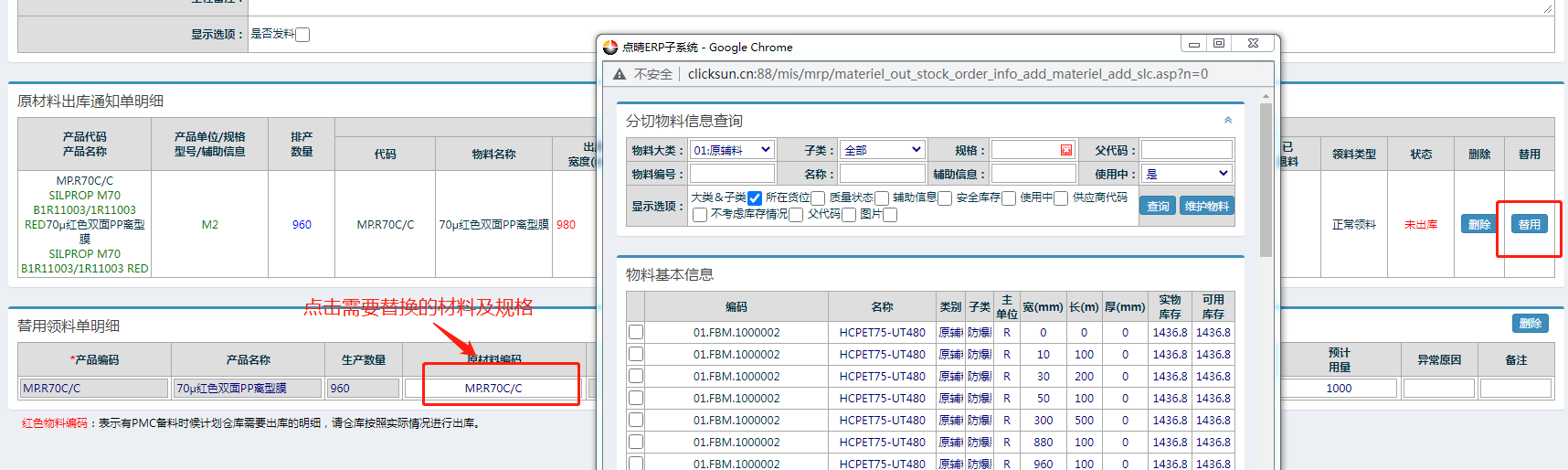Expand the 子类 dropdown showing 全部
Screen dimensions: 1568x470
click(x=883, y=150)
